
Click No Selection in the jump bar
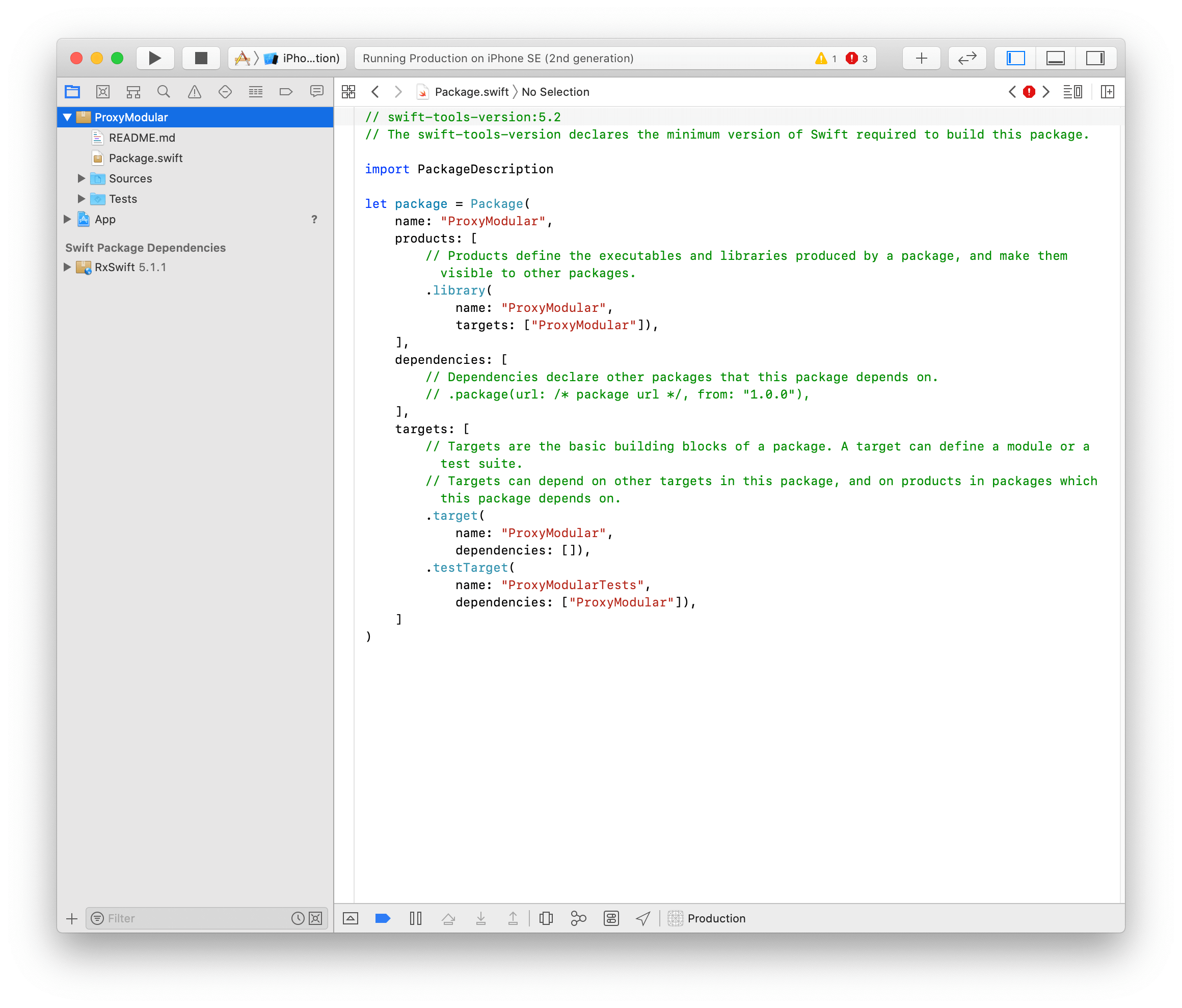(555, 92)
